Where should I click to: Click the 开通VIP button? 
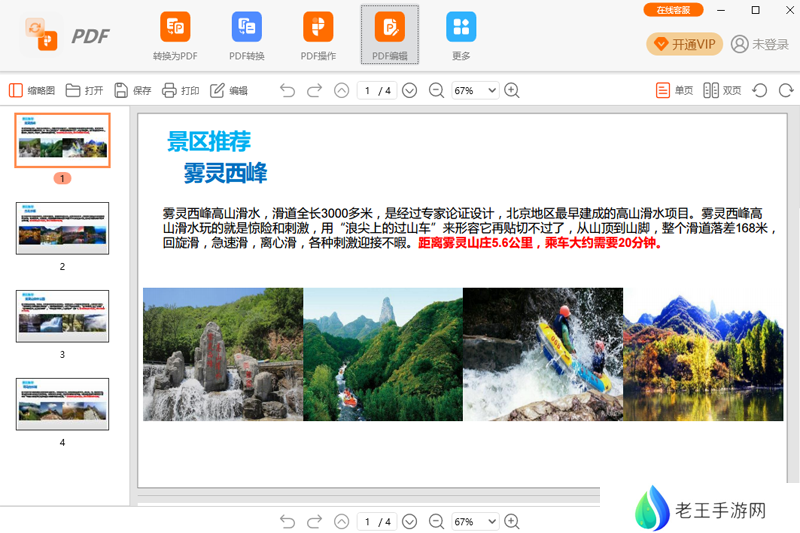tap(684, 44)
